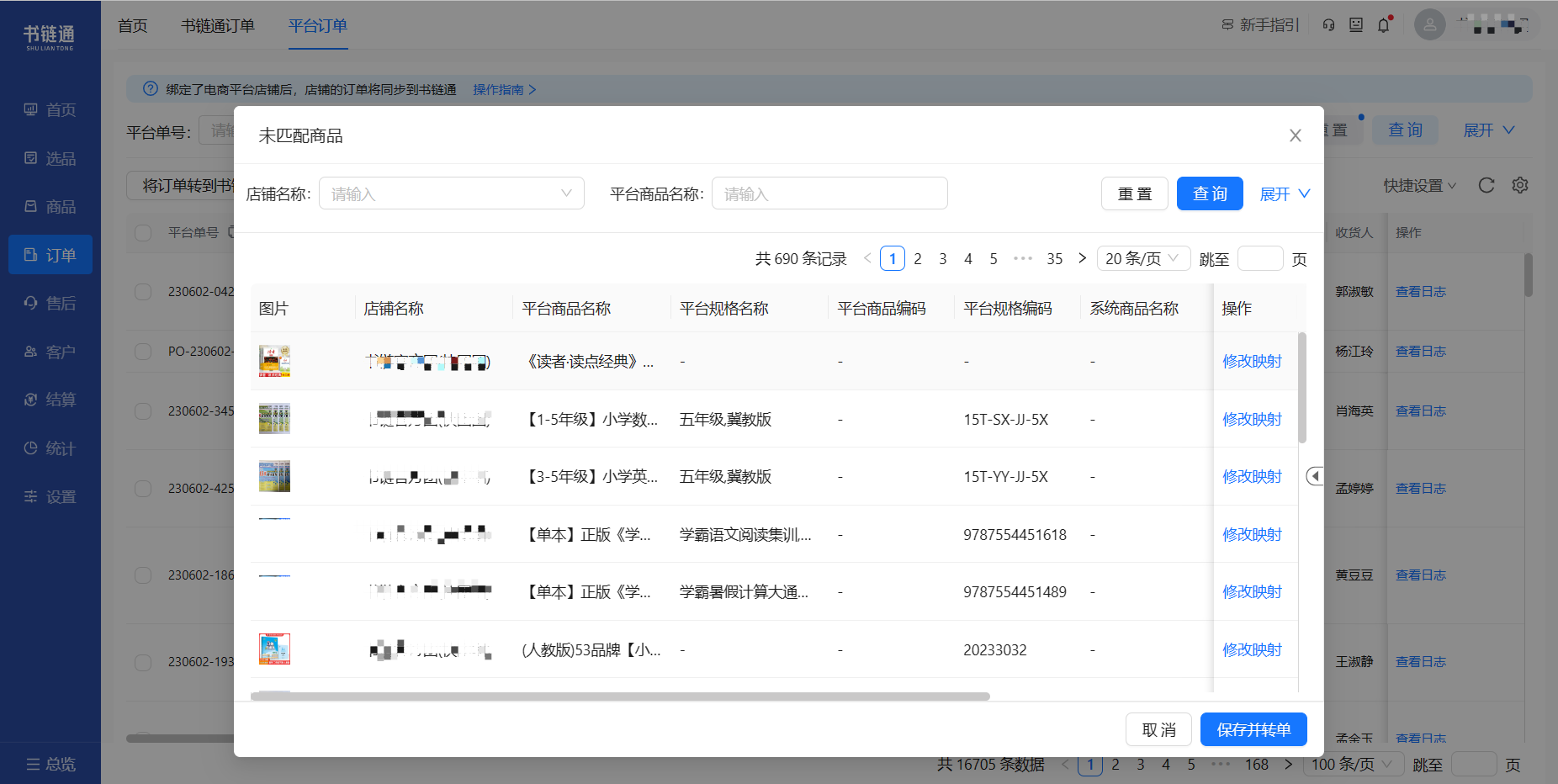Viewport: 1558px width, 784px height.
Task: Open 商品 in the sidebar
Action: [50, 206]
